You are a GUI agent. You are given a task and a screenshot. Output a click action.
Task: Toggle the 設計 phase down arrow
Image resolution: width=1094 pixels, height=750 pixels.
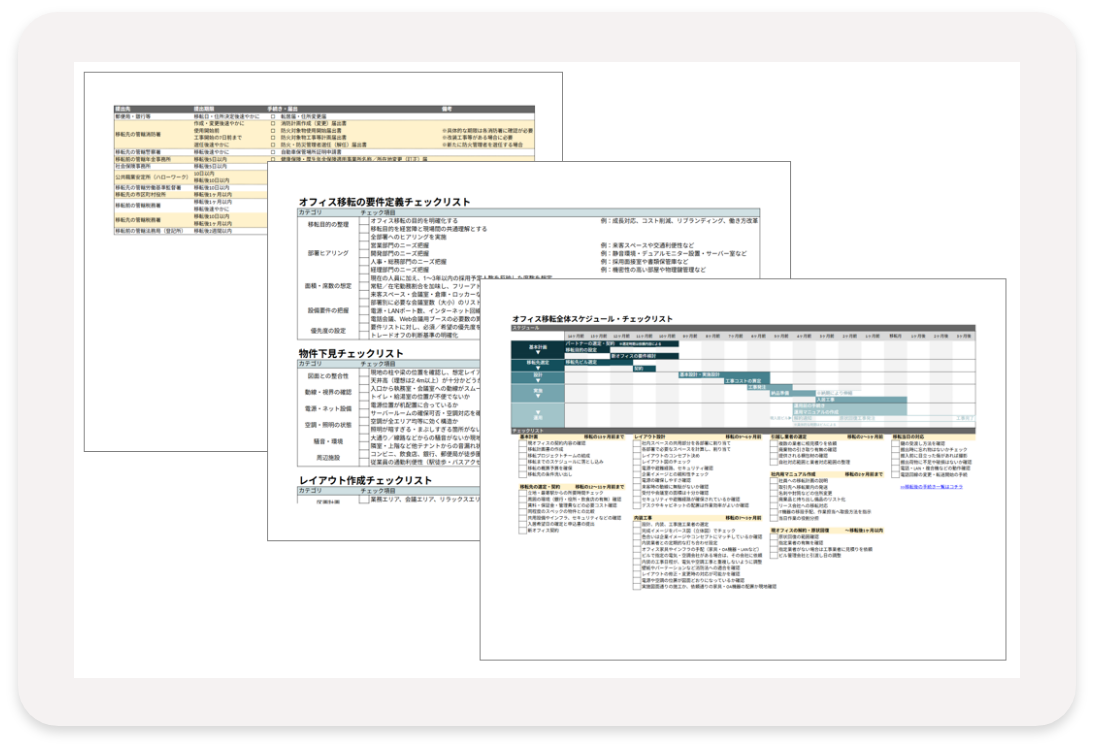pyautogui.click(x=537, y=381)
